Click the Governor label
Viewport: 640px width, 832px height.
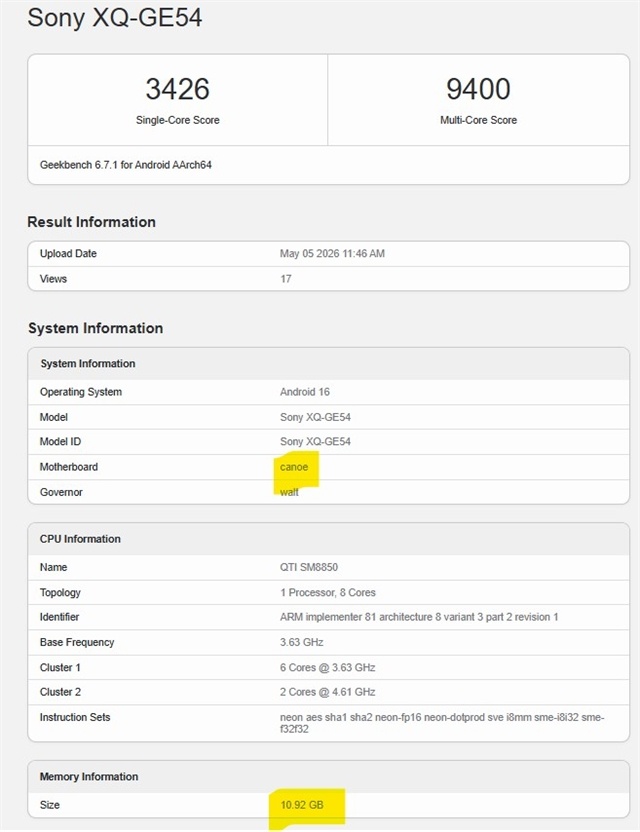coord(61,492)
